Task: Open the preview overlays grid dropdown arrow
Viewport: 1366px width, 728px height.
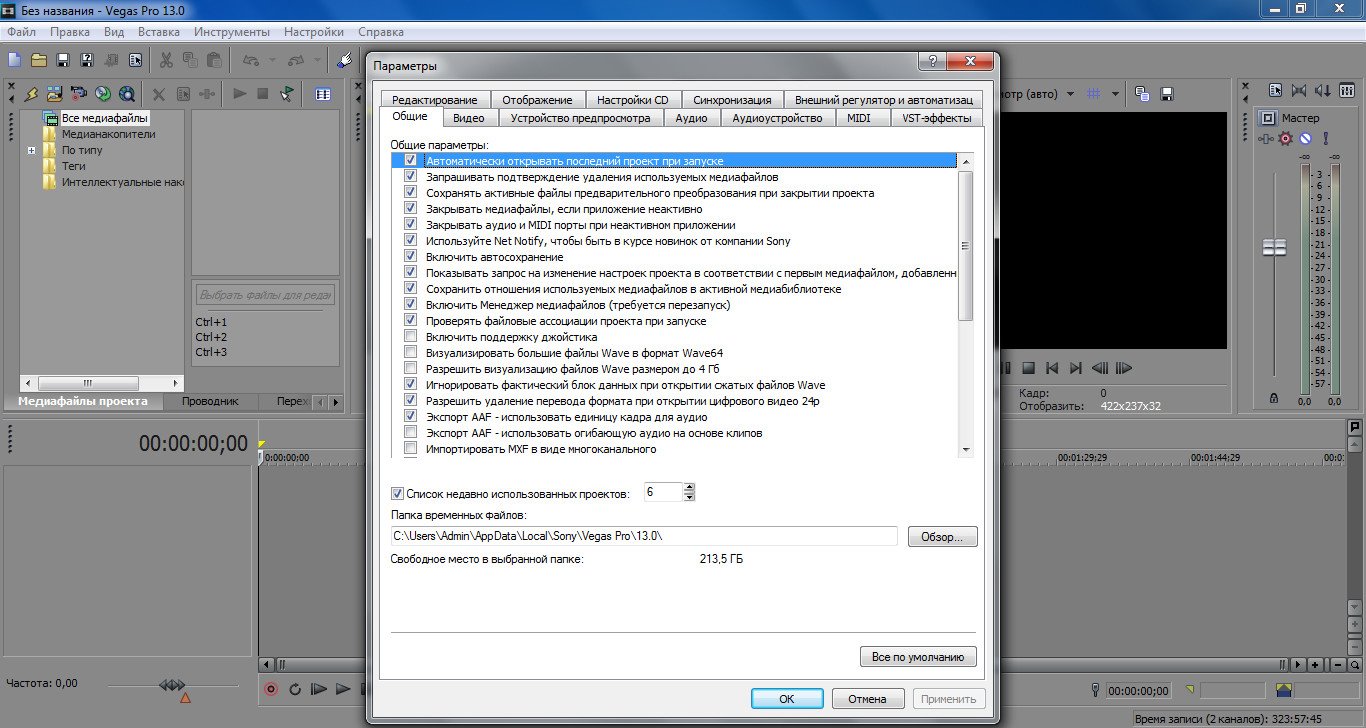Action: [1113, 94]
